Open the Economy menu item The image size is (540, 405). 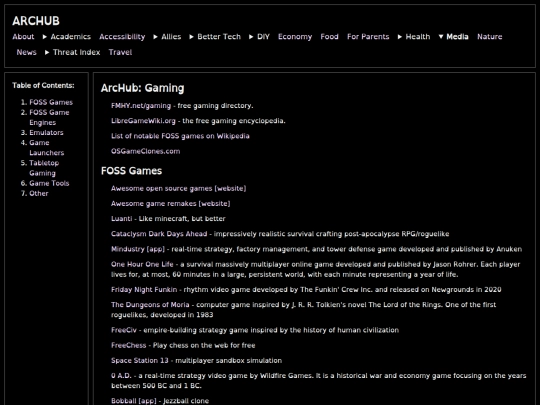(x=295, y=37)
